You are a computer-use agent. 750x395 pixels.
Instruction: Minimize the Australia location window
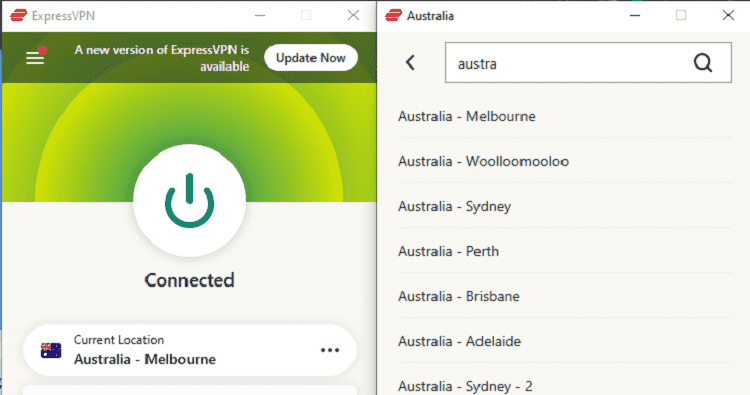(x=635, y=15)
